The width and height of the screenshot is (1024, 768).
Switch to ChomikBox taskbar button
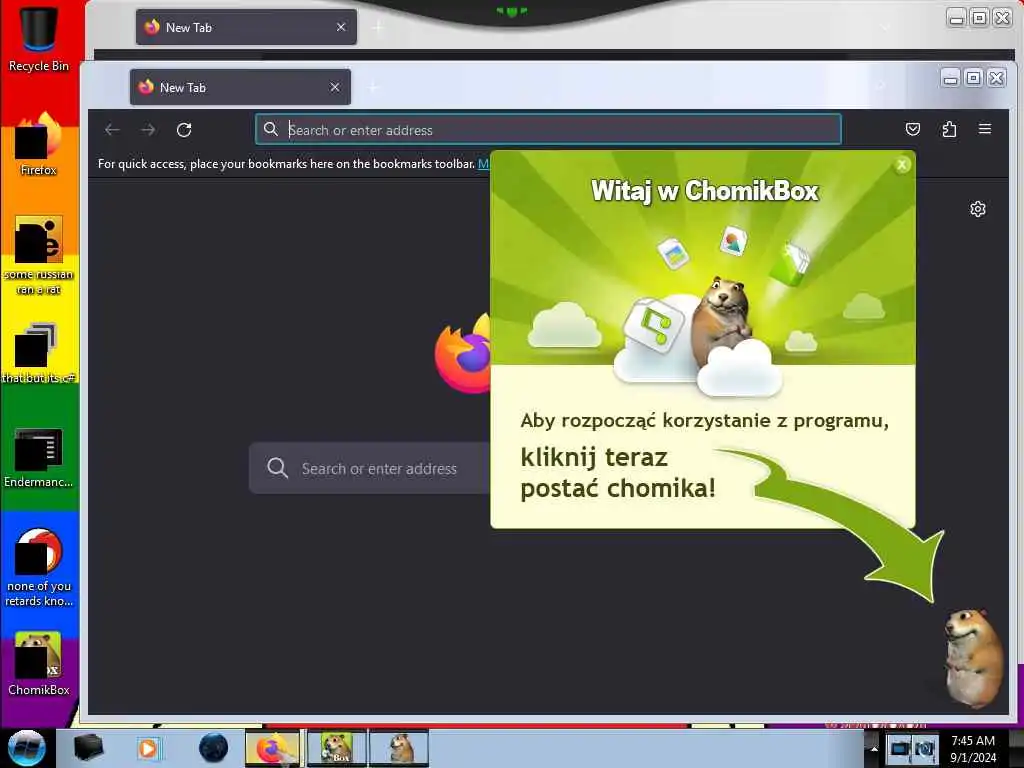point(336,748)
